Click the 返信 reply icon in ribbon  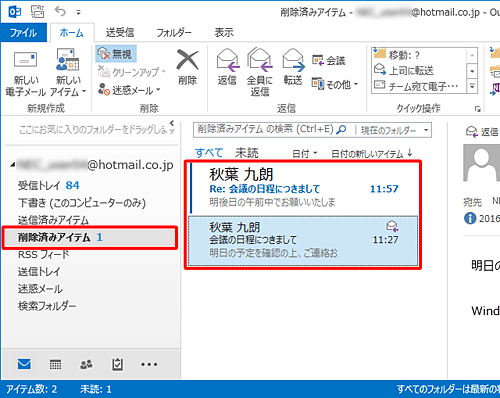point(227,61)
